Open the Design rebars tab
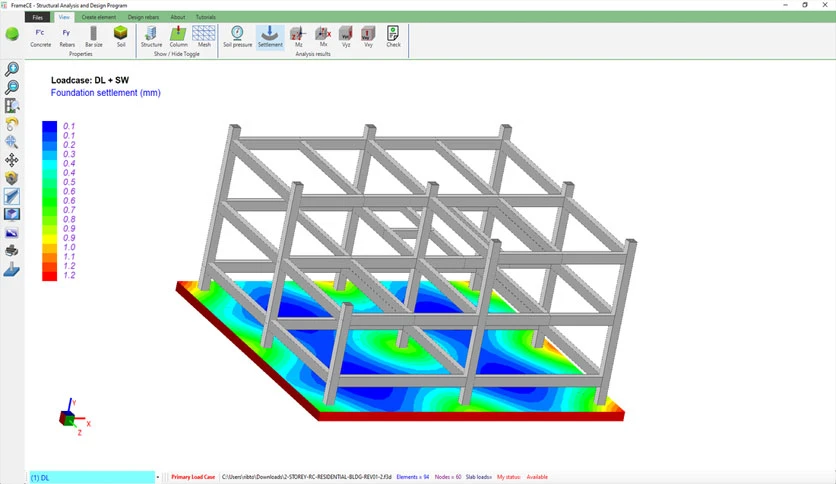The height and width of the screenshot is (484, 836). coord(143,17)
